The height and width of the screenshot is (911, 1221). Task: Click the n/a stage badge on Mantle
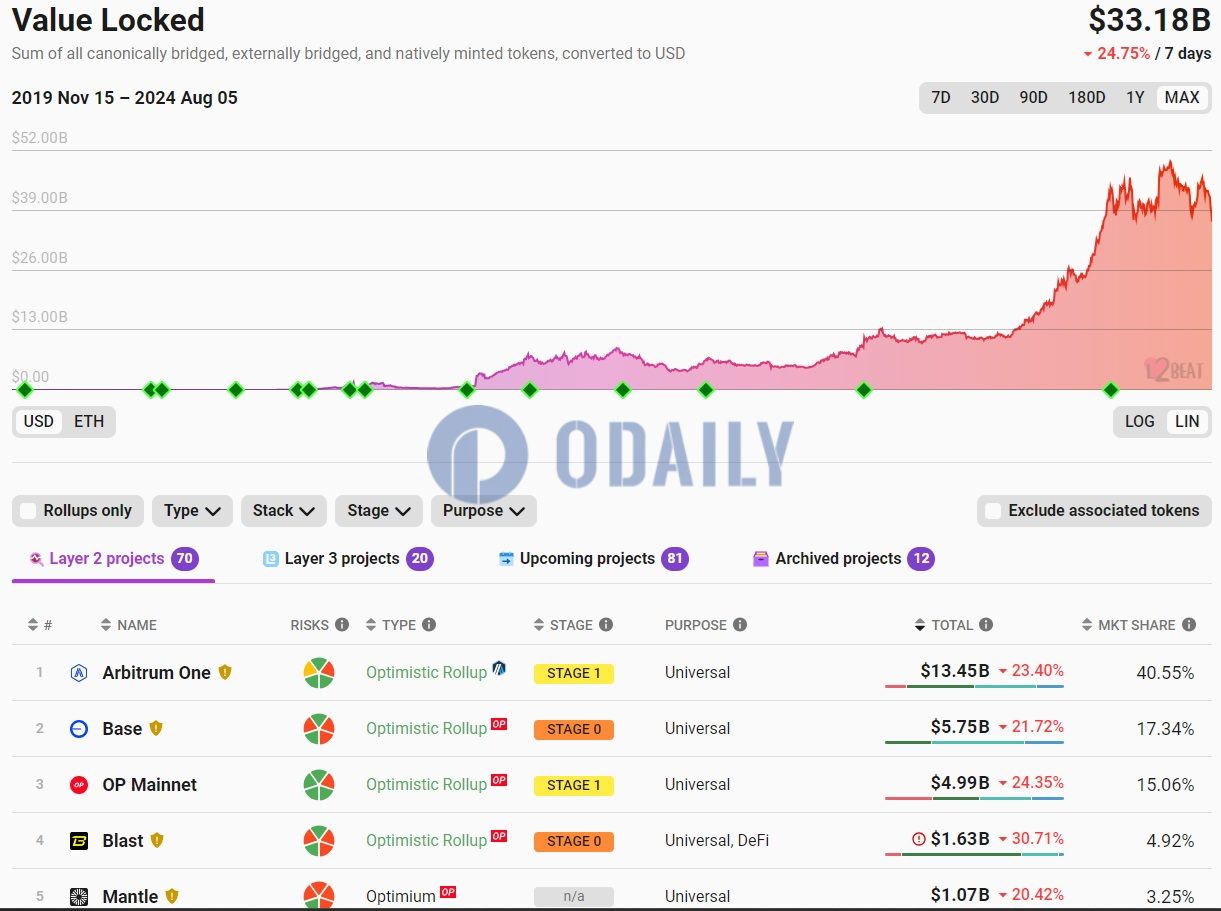coord(574,897)
